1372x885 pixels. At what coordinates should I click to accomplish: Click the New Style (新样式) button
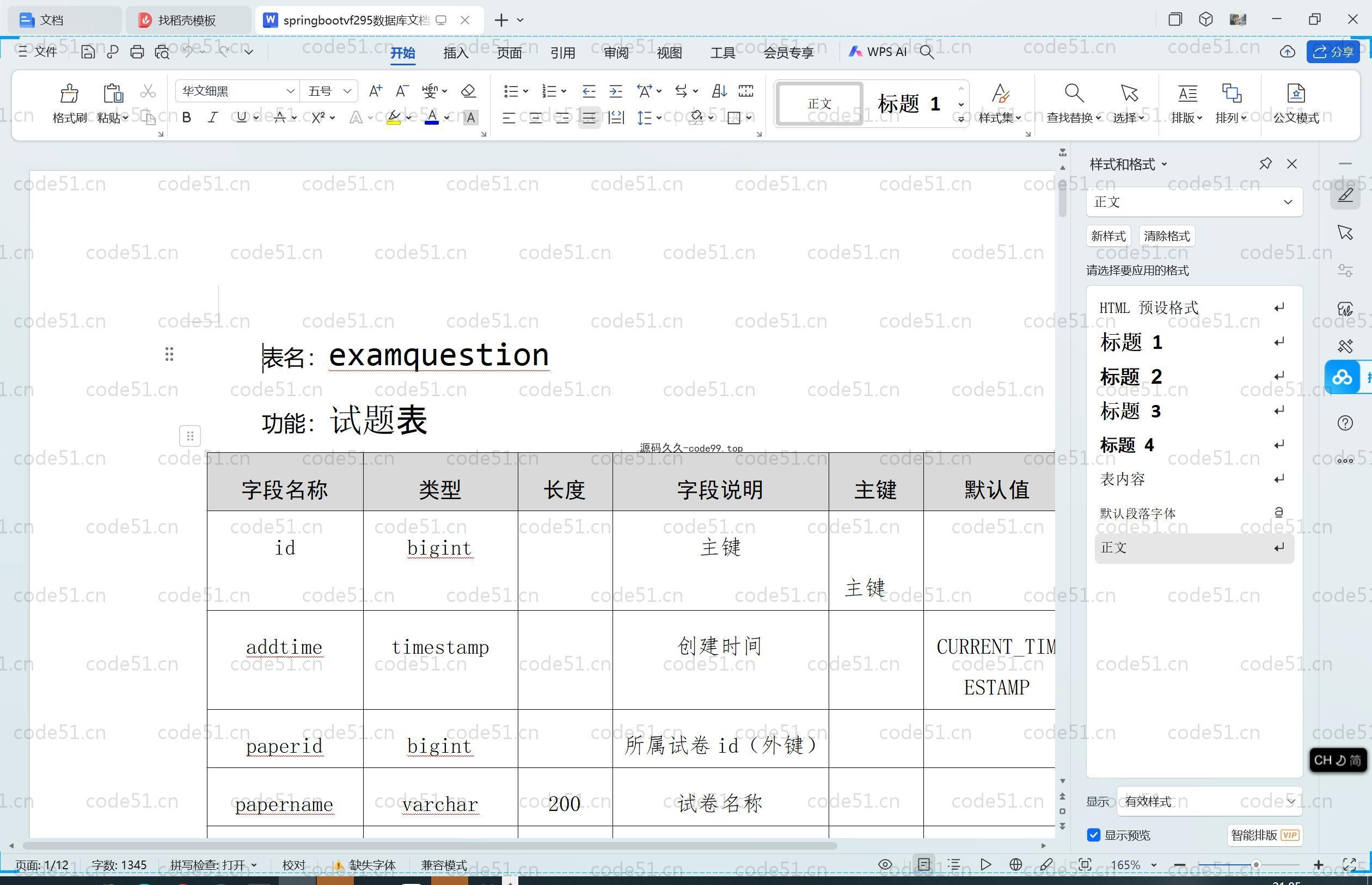tap(1107, 236)
